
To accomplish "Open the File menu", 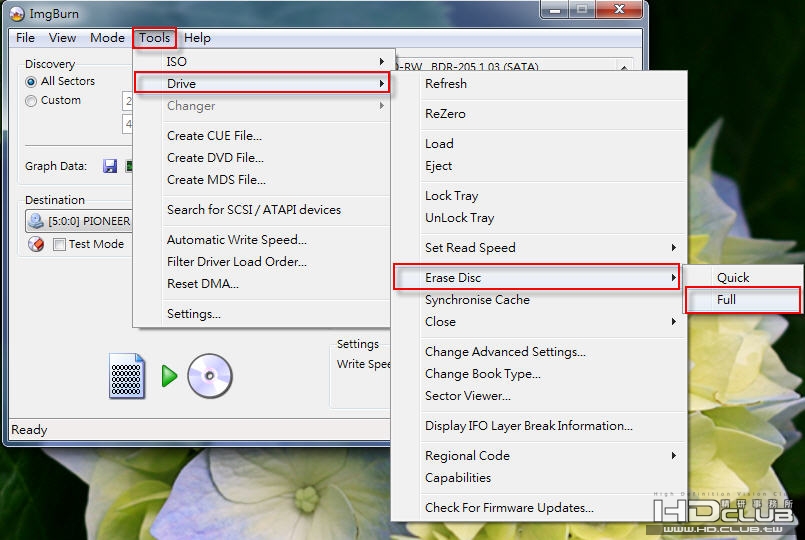I will tap(25, 38).
